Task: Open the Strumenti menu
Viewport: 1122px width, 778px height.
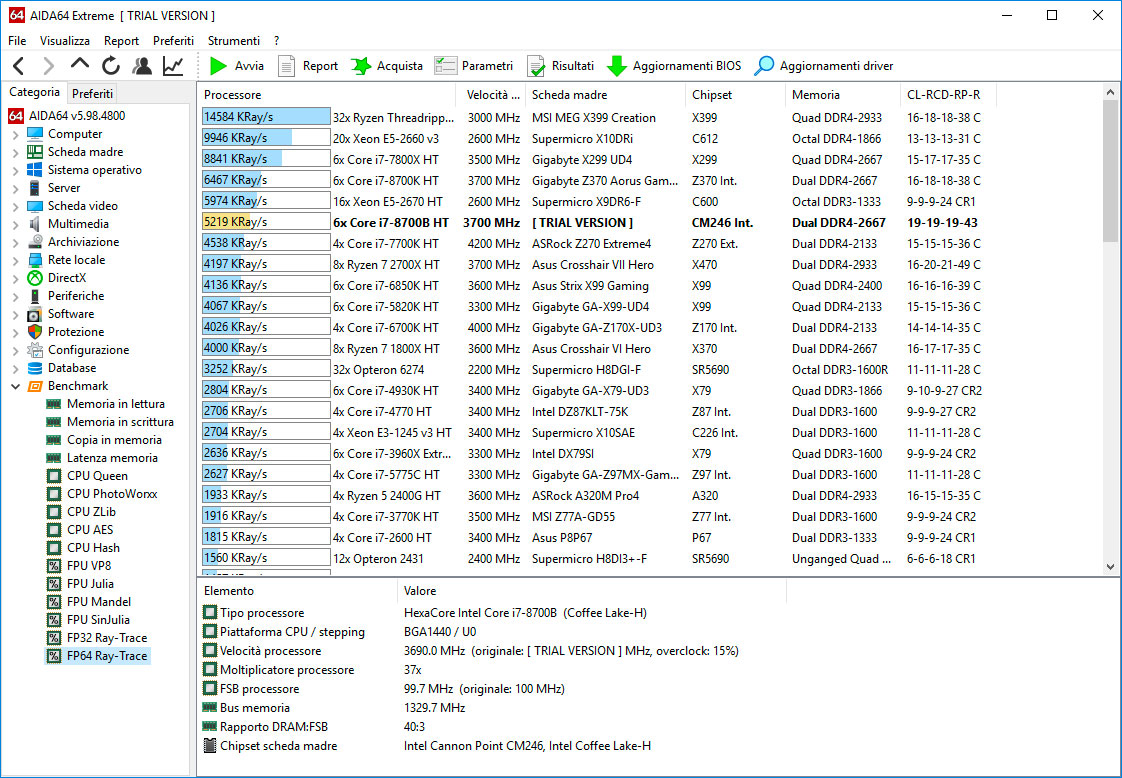Action: [x=234, y=41]
